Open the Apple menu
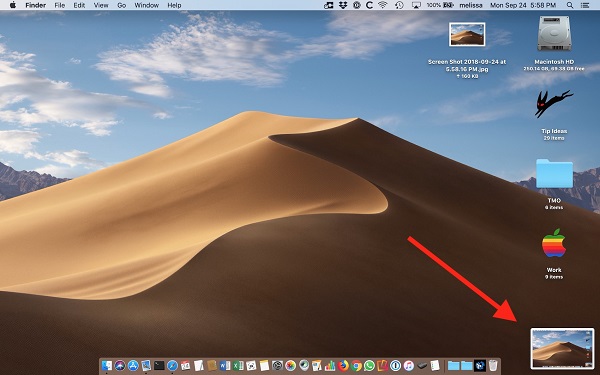600x375 pixels. pos(13,5)
